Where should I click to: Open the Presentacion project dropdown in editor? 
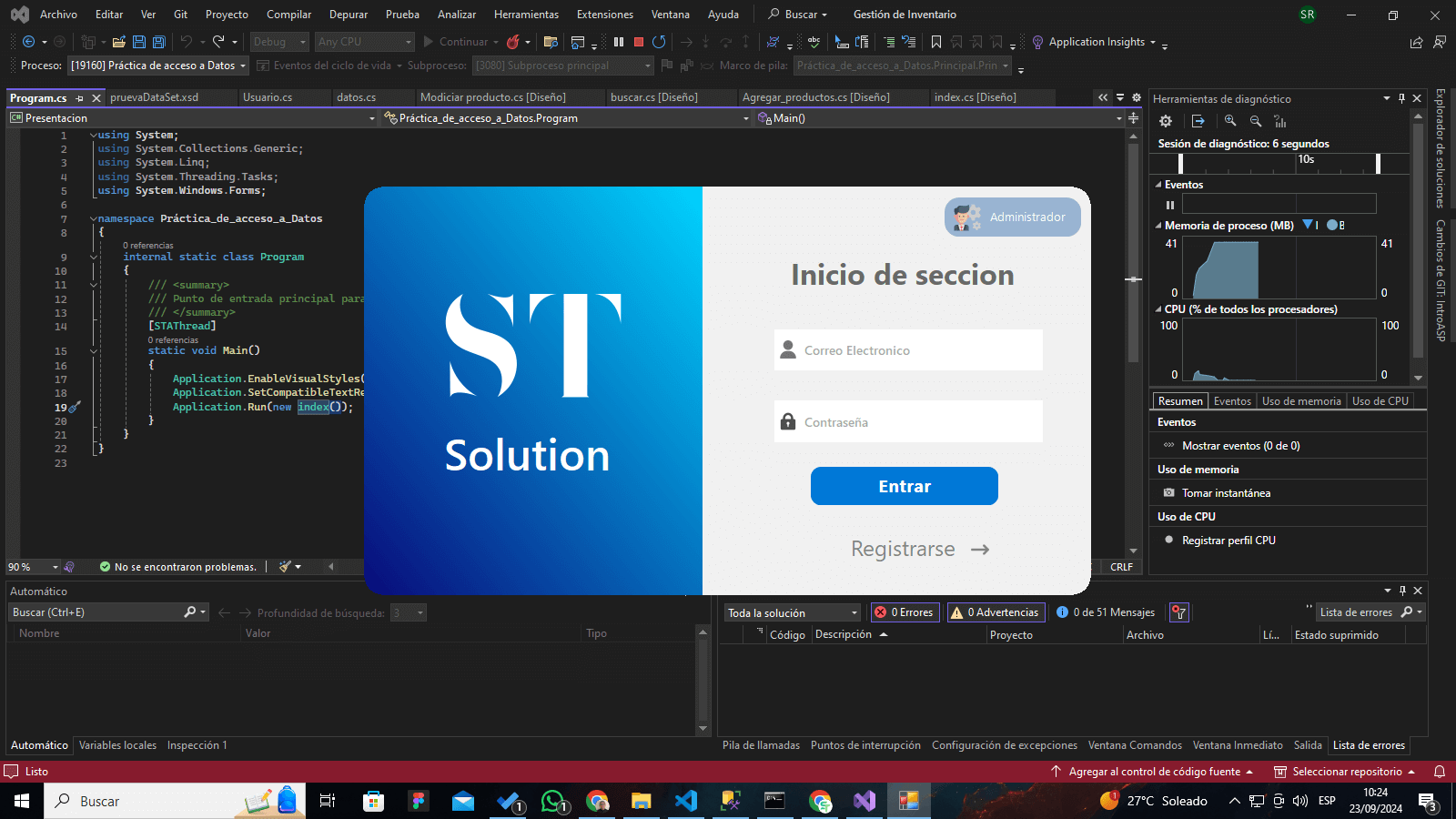(x=193, y=118)
